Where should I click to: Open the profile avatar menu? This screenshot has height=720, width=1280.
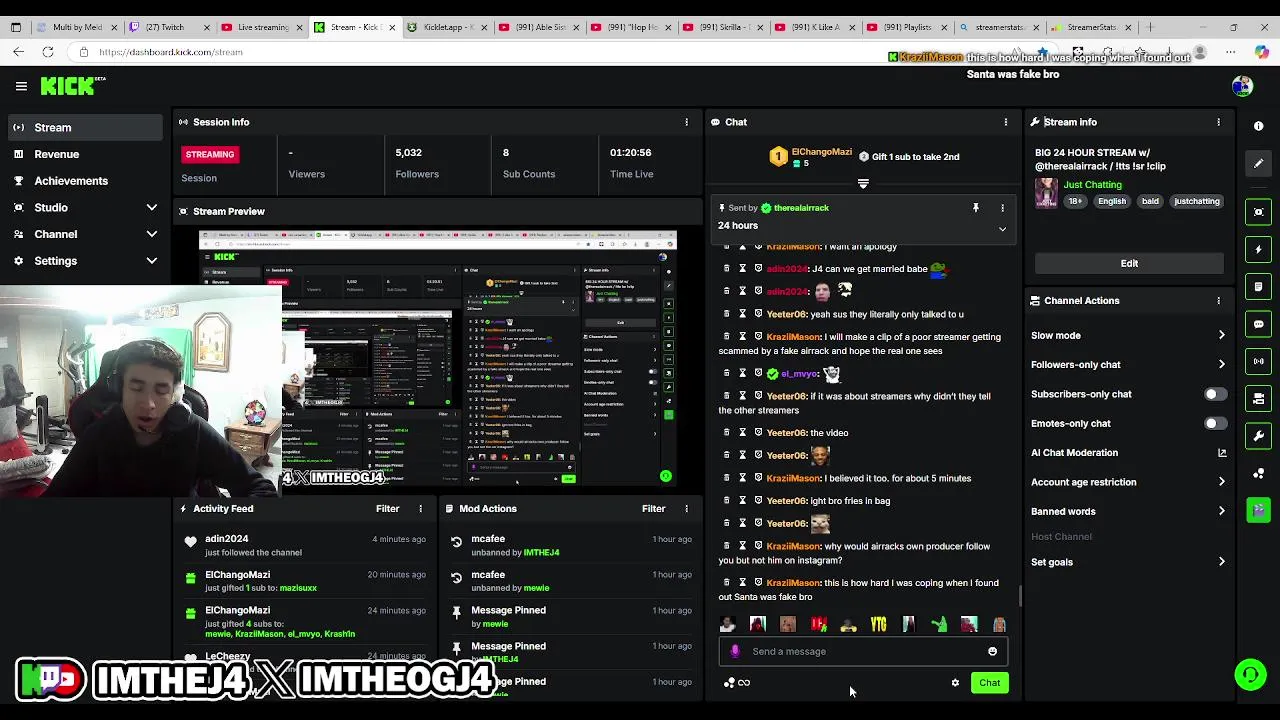1242,86
